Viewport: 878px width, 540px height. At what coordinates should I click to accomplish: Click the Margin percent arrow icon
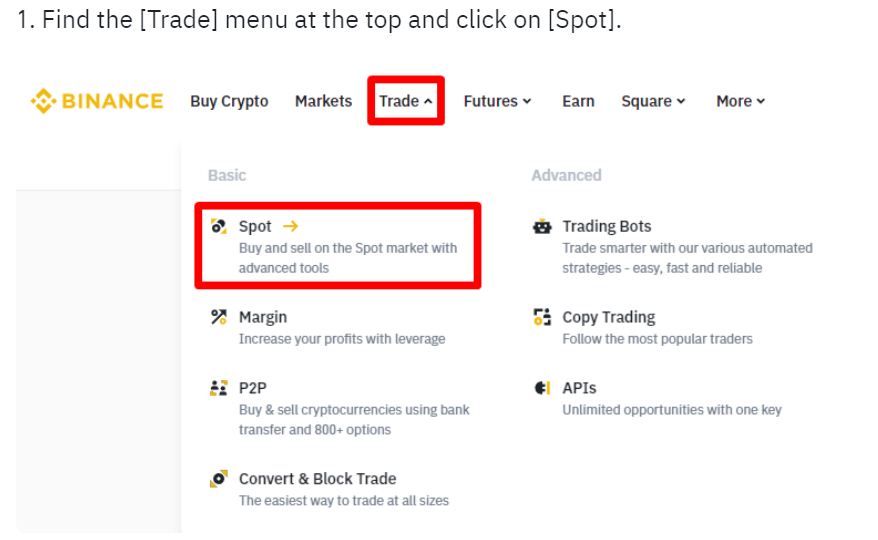[x=218, y=317]
